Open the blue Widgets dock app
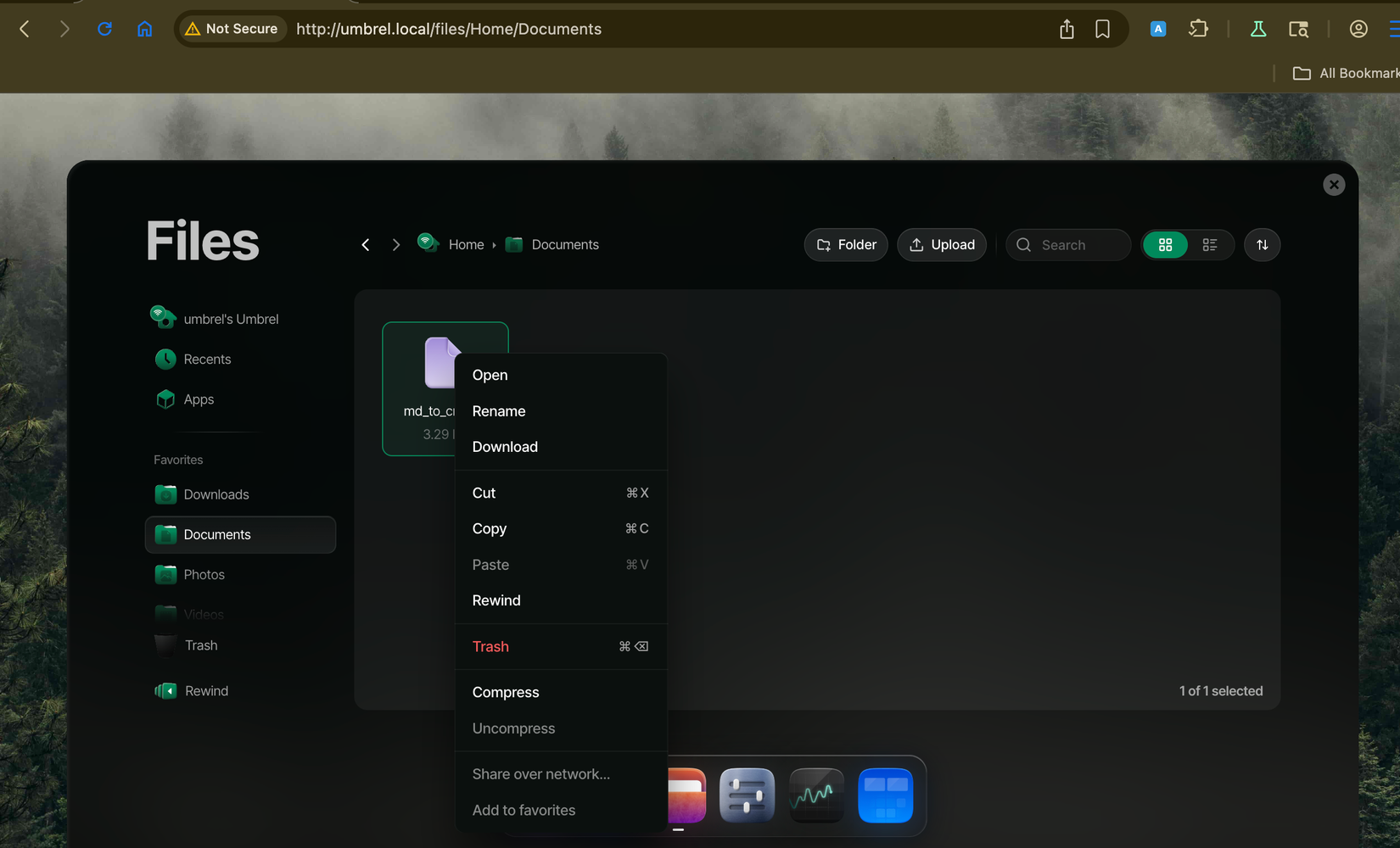This screenshot has height=848, width=1400. click(x=885, y=795)
